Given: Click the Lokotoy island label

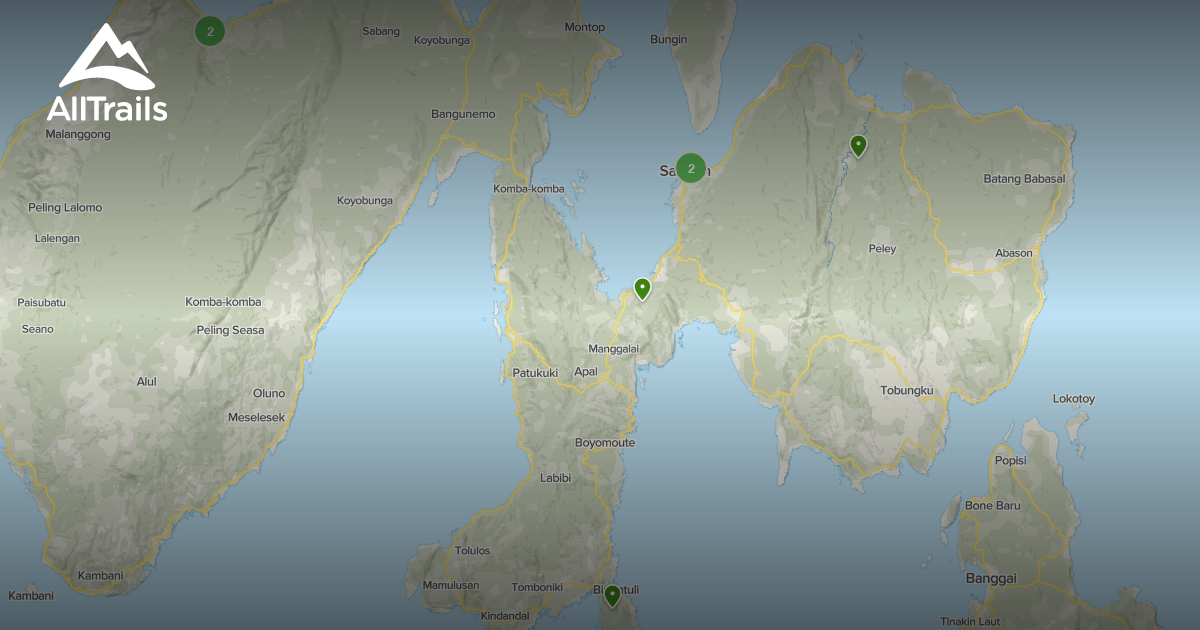Looking at the screenshot, I should pyautogui.click(x=1075, y=398).
